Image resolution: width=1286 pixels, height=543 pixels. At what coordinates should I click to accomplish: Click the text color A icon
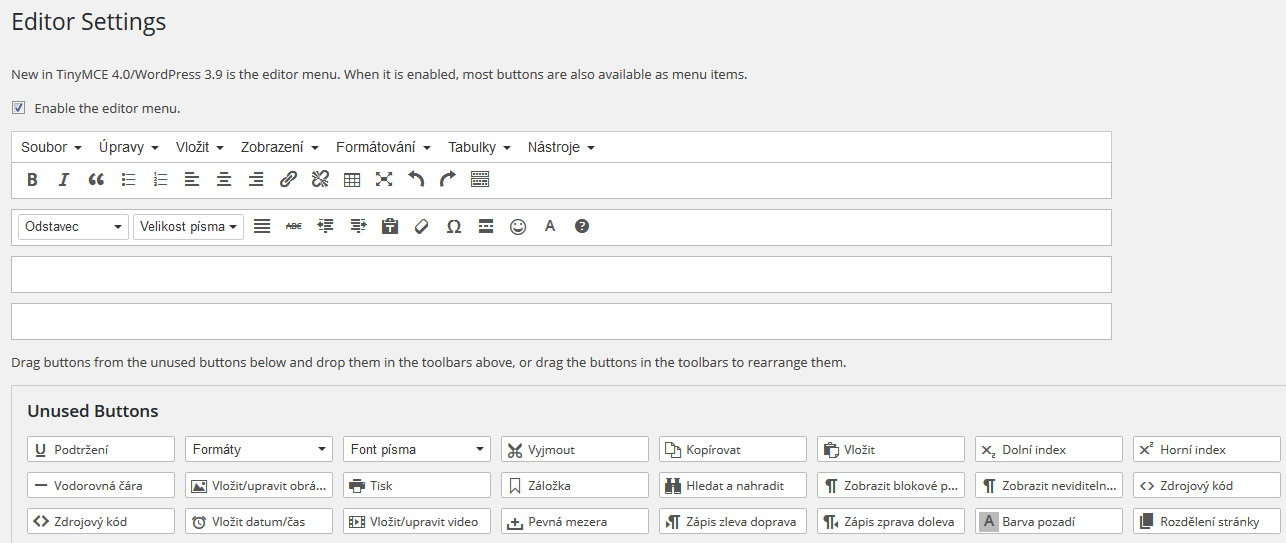coord(550,227)
